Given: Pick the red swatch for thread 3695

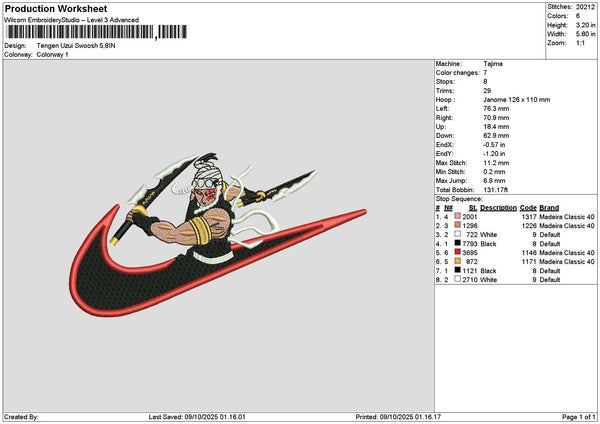Looking at the screenshot, I should tap(457, 252).
